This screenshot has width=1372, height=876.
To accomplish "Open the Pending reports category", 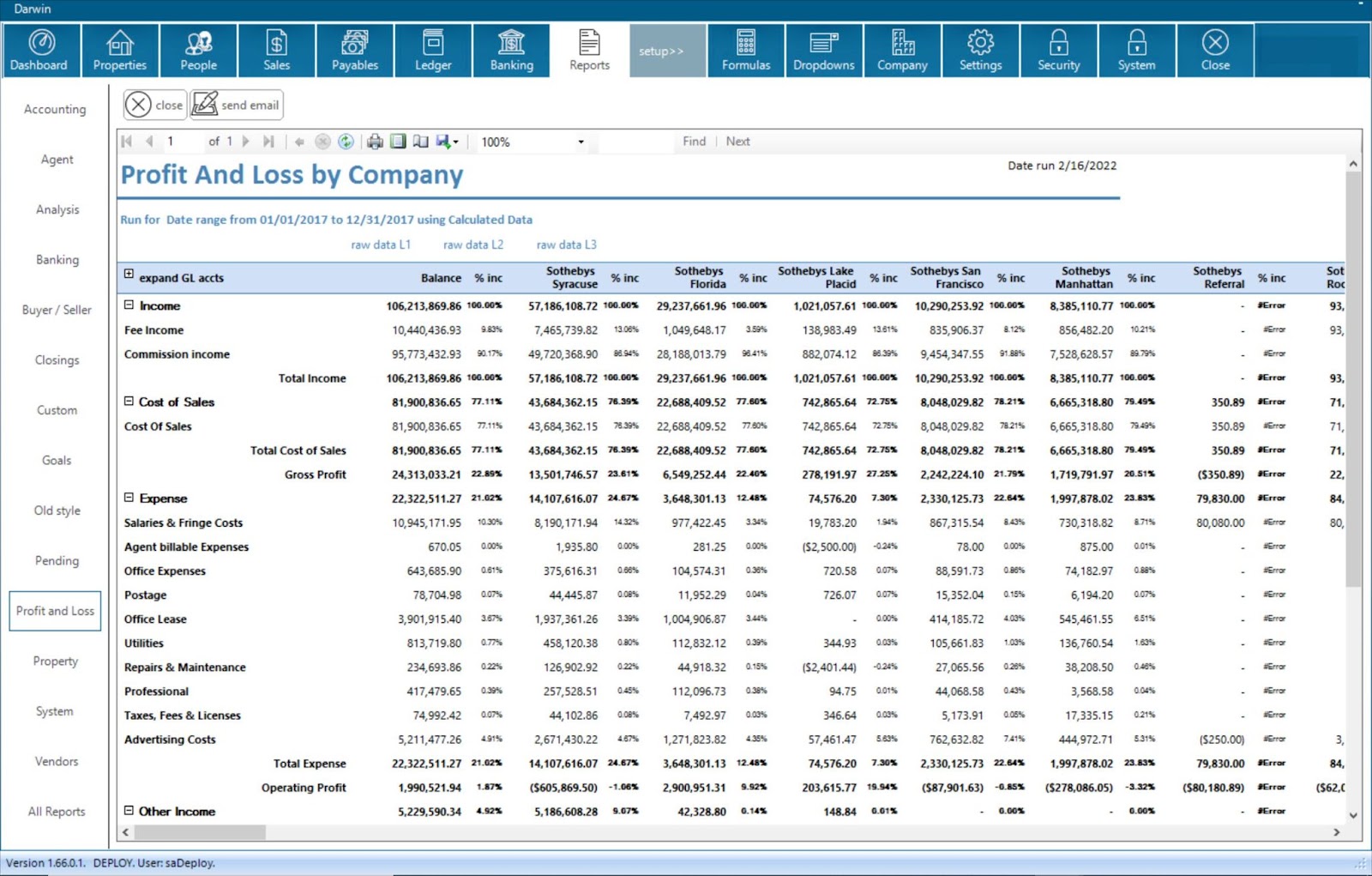I will 55,561.
